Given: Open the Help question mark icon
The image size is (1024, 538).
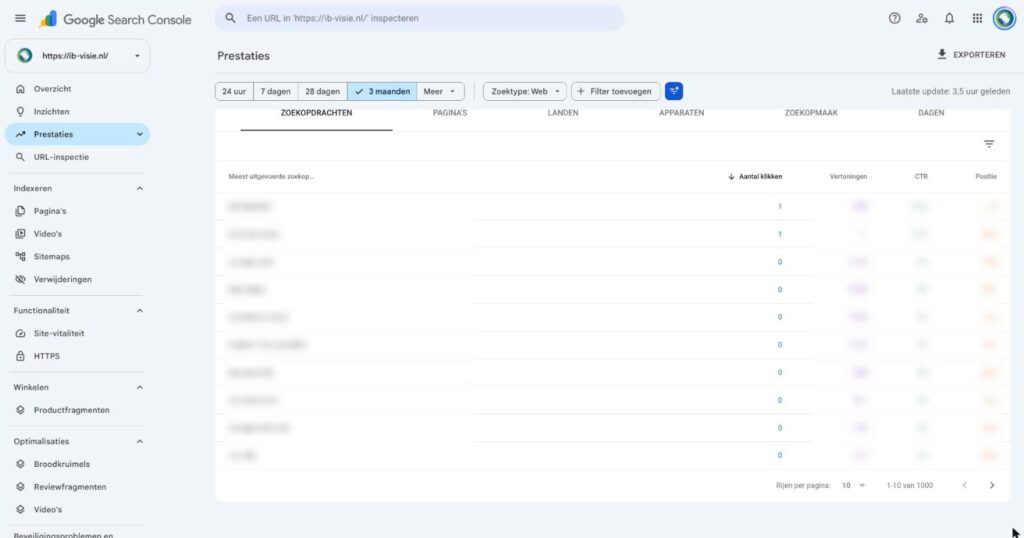Looking at the screenshot, I should click(x=895, y=18).
